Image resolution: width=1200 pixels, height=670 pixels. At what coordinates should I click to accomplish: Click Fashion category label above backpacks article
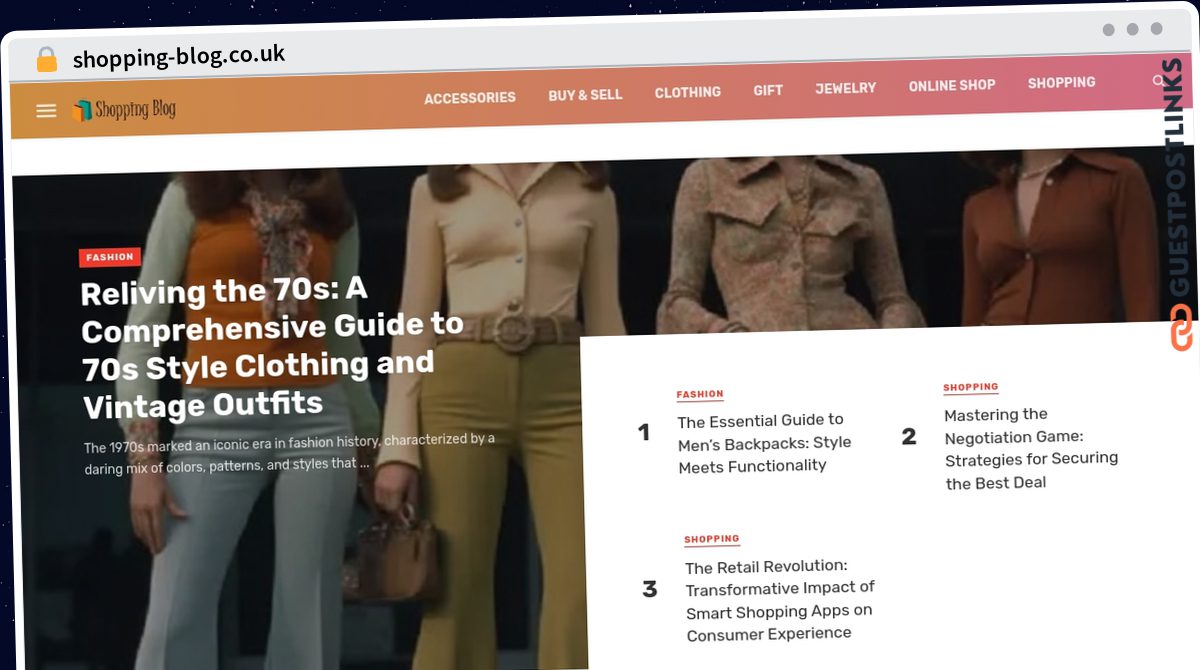(700, 395)
